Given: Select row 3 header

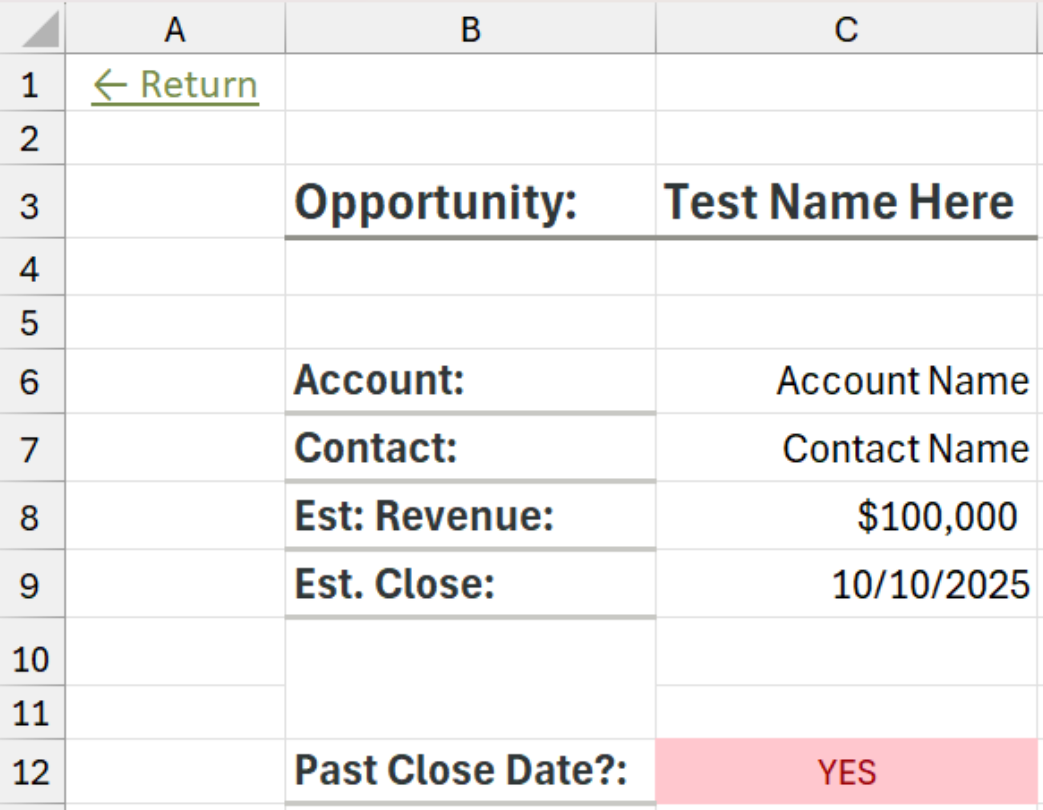Looking at the screenshot, I should pos(30,206).
